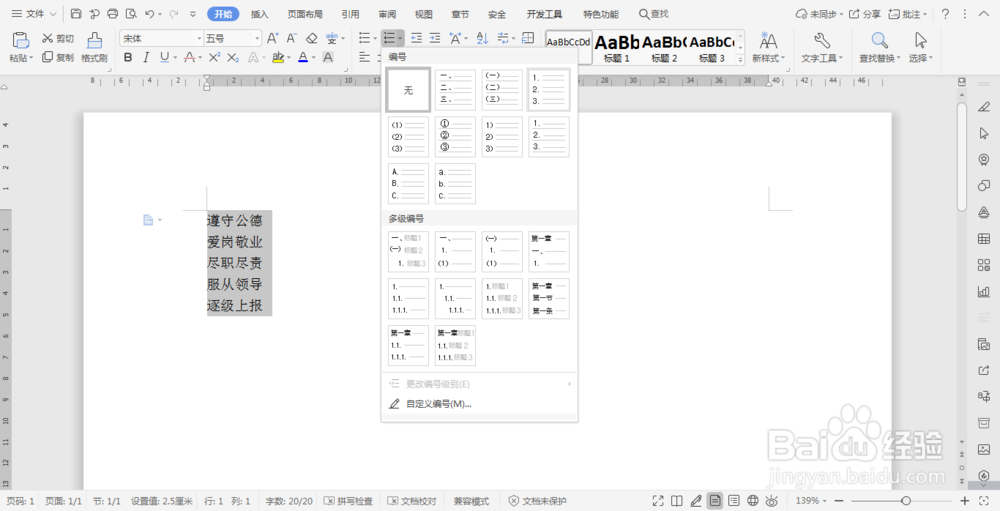Click the Help question mark icon
The width and height of the screenshot is (1000, 511).
click(946, 13)
